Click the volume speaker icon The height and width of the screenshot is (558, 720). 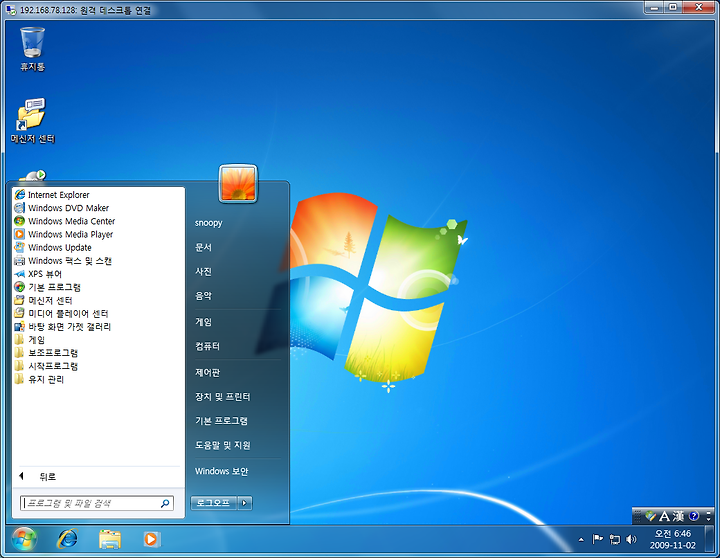coord(631,540)
